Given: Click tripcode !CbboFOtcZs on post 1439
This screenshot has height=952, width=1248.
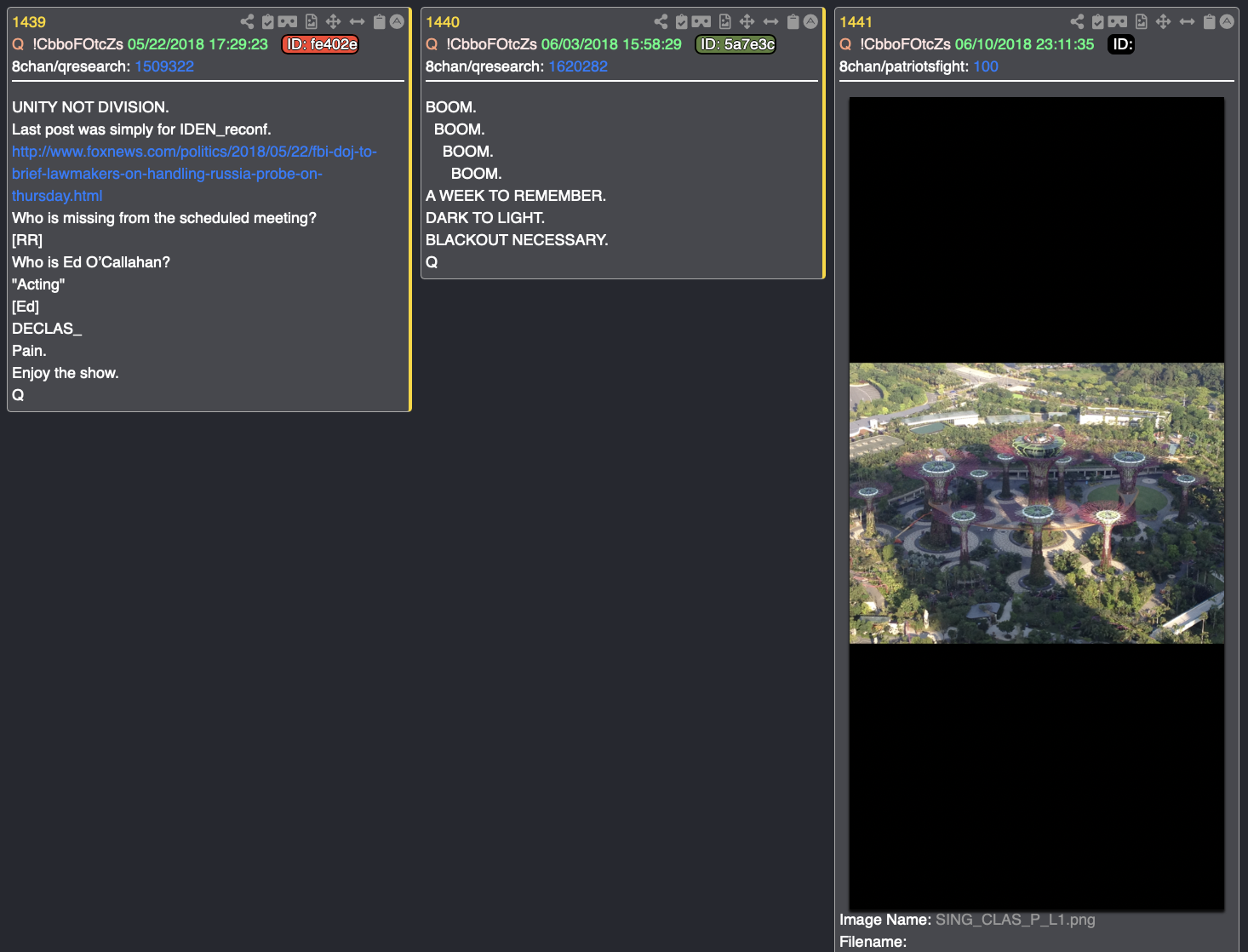Looking at the screenshot, I should 77,44.
